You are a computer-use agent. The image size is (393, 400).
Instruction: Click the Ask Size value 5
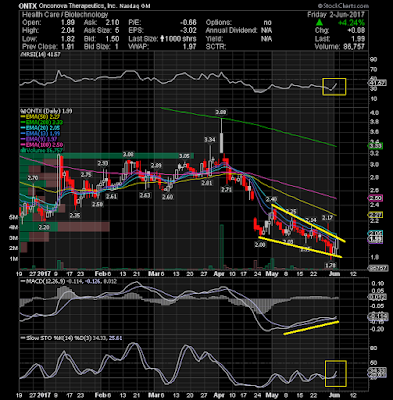point(117,31)
